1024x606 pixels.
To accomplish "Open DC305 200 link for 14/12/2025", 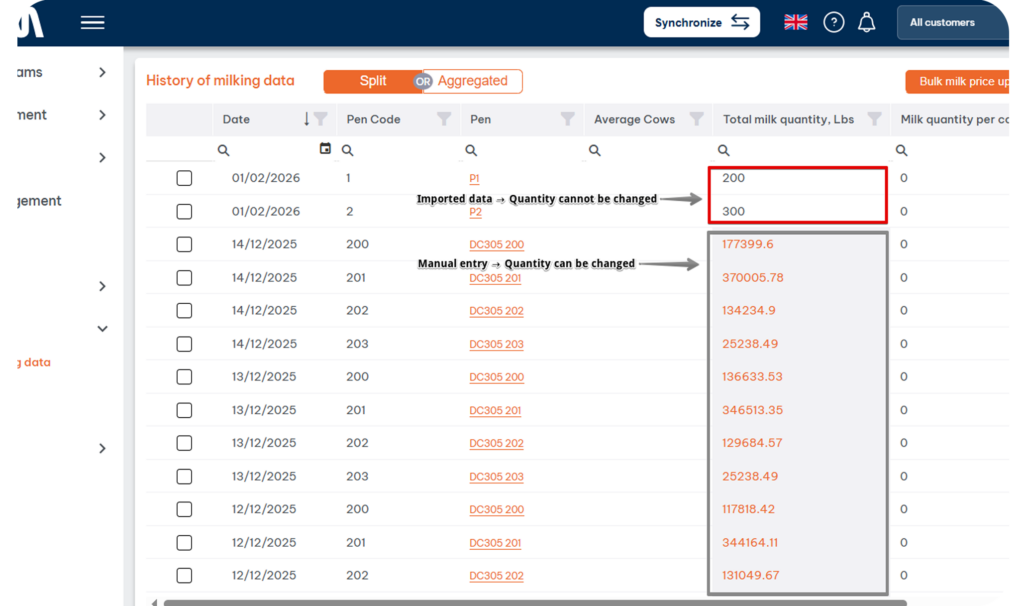I will (496, 244).
